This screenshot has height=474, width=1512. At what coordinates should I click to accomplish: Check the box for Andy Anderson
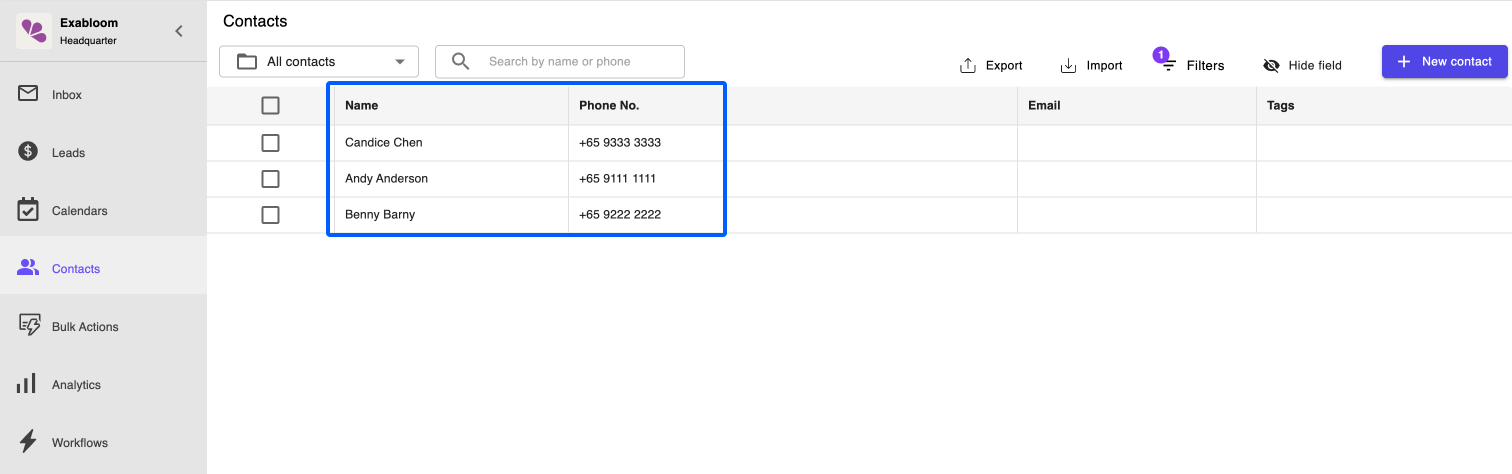(270, 179)
